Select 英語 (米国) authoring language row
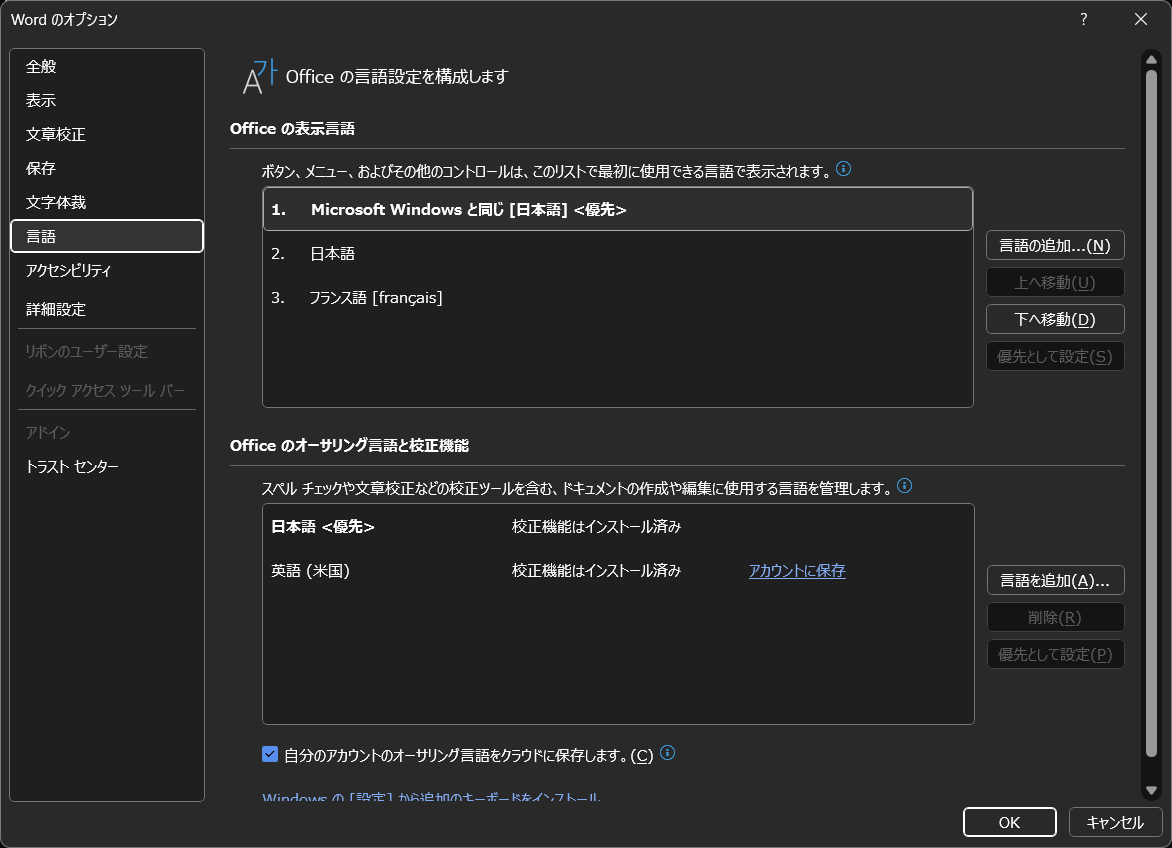 tap(618, 571)
